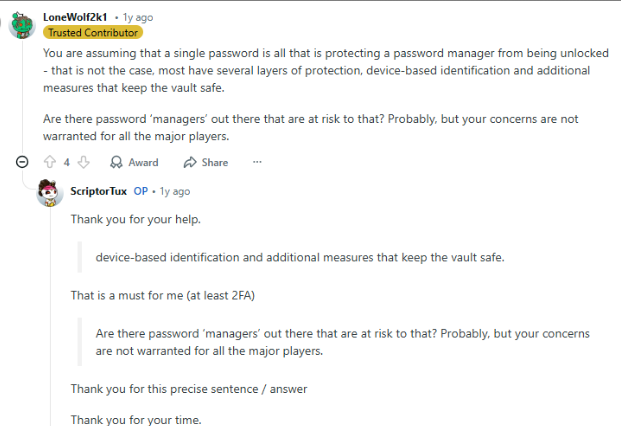Screen dimensions: 621x426
Task: Click ScriptorTux's profile avatar
Action: tap(50, 191)
